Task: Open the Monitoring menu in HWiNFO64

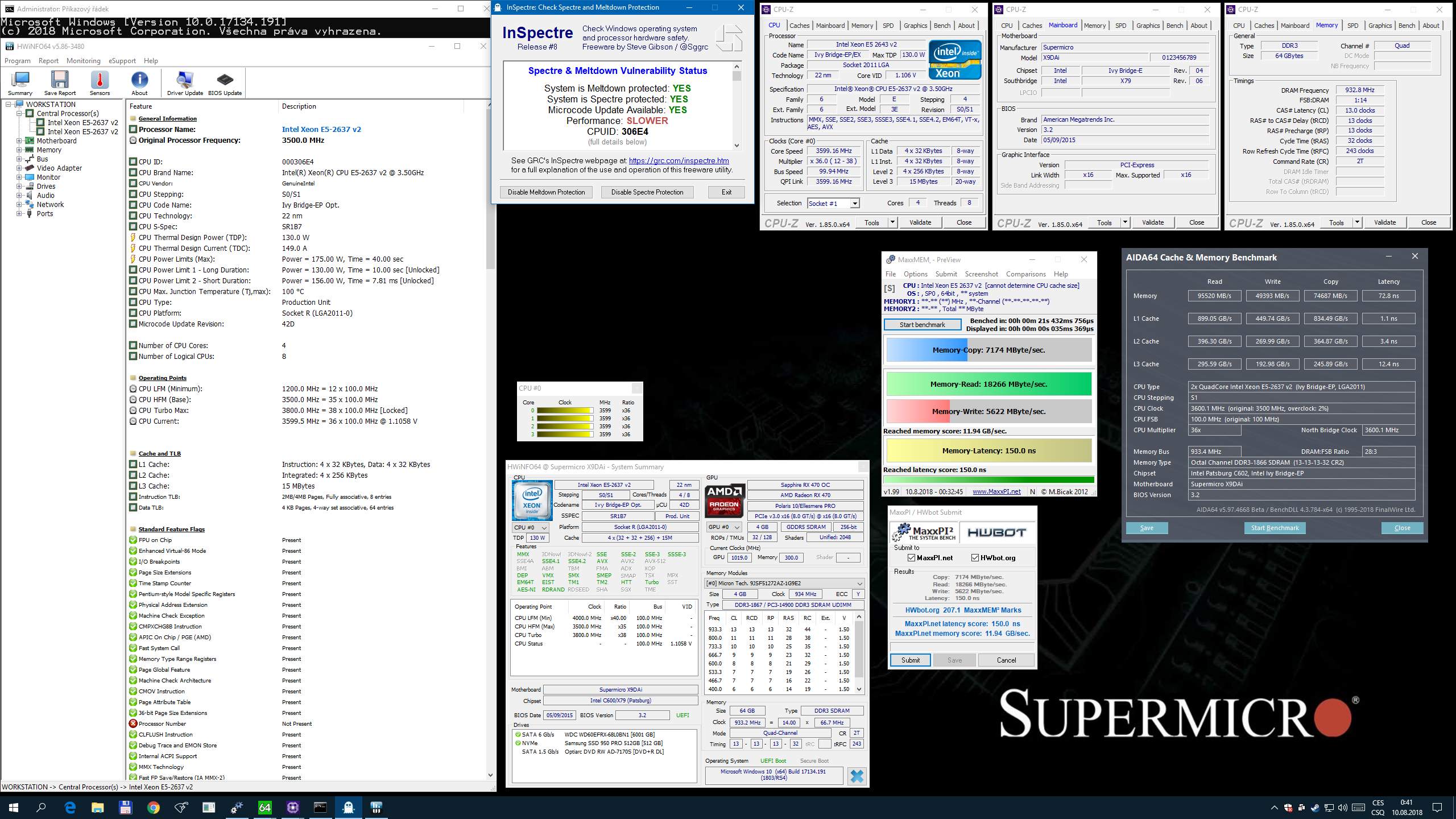Action: (x=83, y=61)
